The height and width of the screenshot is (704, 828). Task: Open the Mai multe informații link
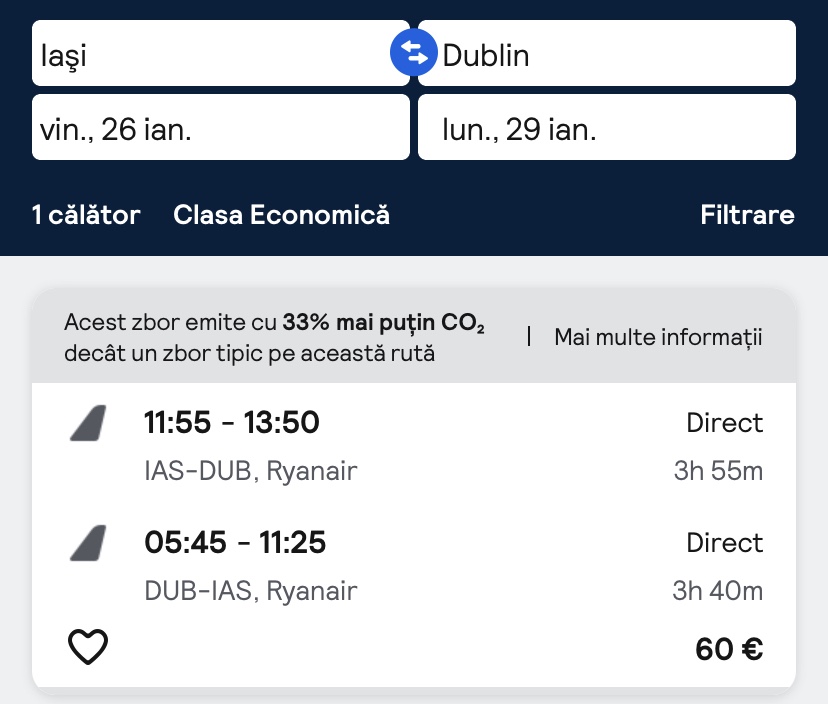point(658,338)
